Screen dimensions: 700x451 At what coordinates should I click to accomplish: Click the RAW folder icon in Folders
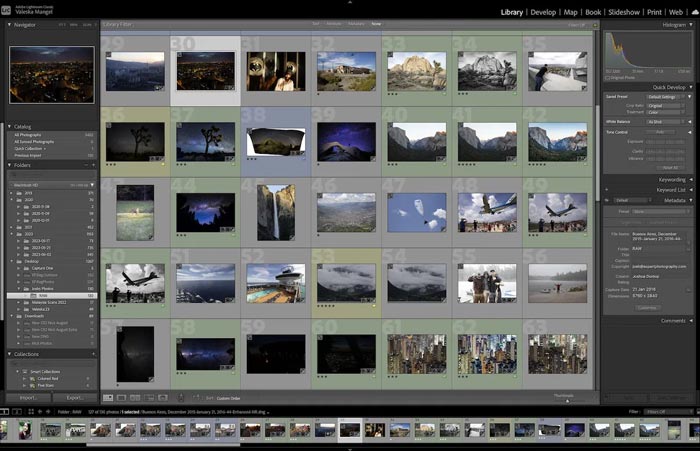tap(33, 296)
